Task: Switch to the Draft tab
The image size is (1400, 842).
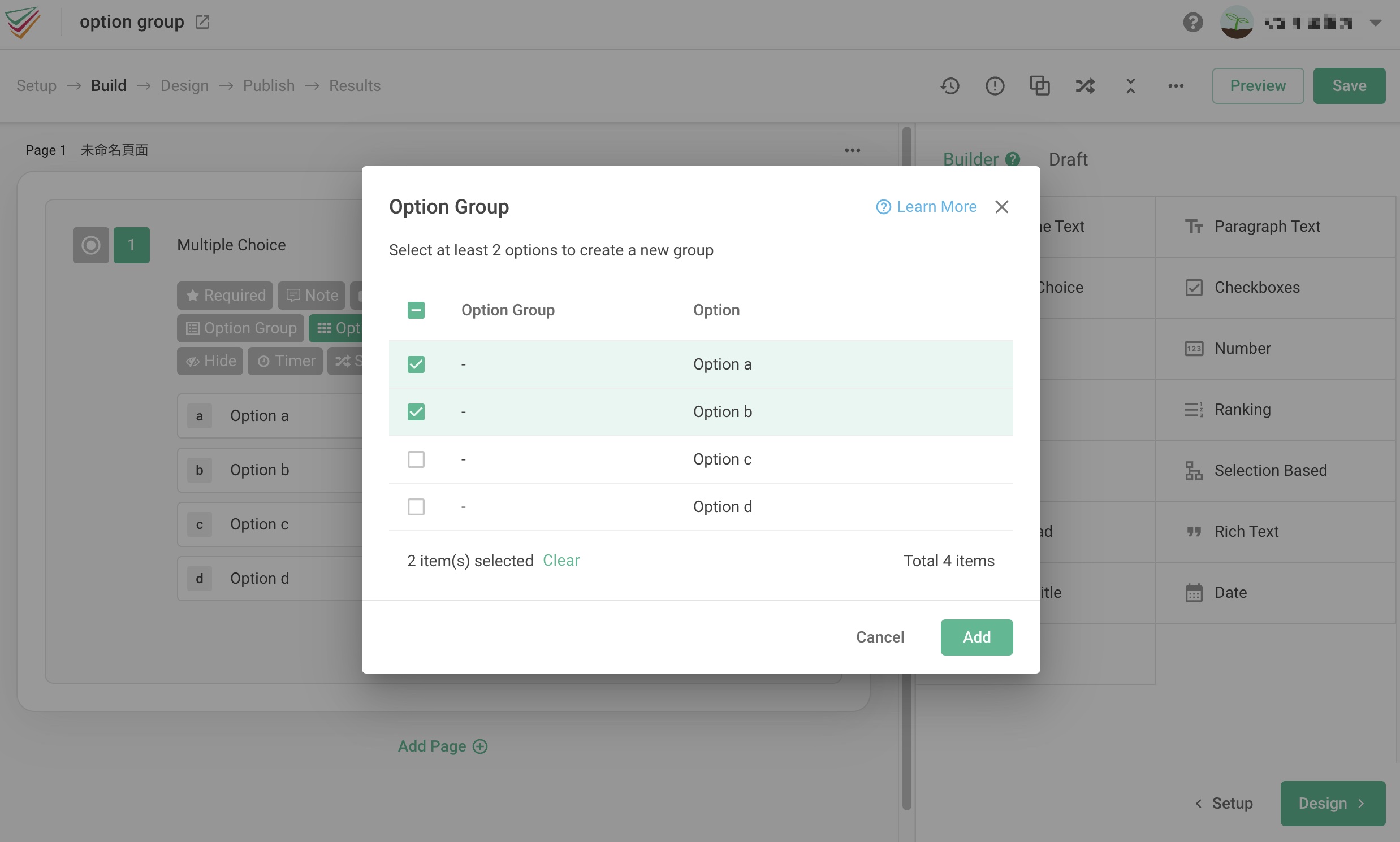Action: tap(1068, 159)
